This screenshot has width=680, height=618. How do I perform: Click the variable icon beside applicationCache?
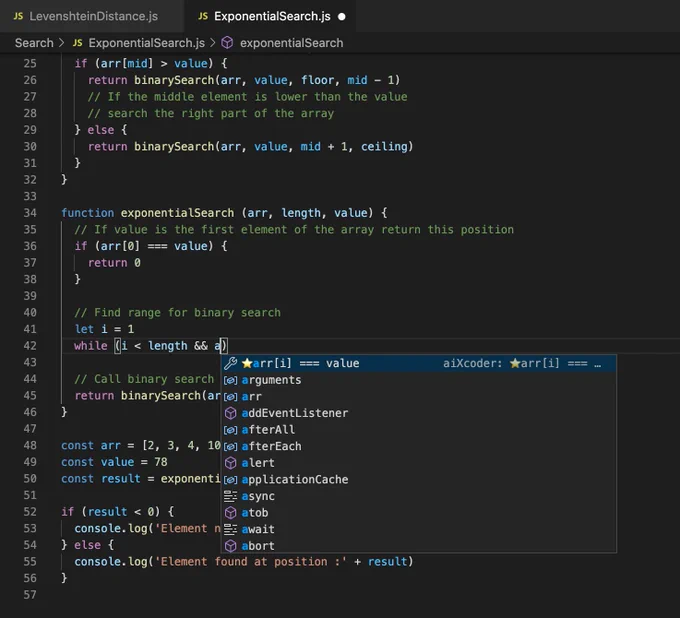pos(230,480)
